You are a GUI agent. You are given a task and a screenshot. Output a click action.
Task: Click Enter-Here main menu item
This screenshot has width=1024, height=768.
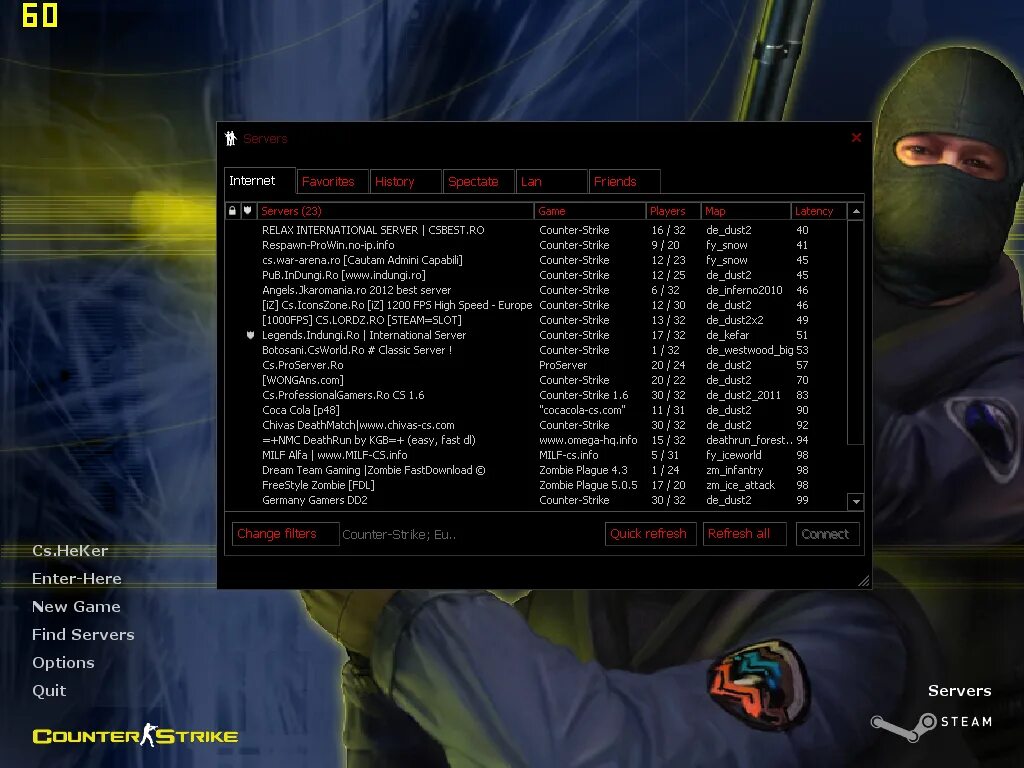point(76,579)
